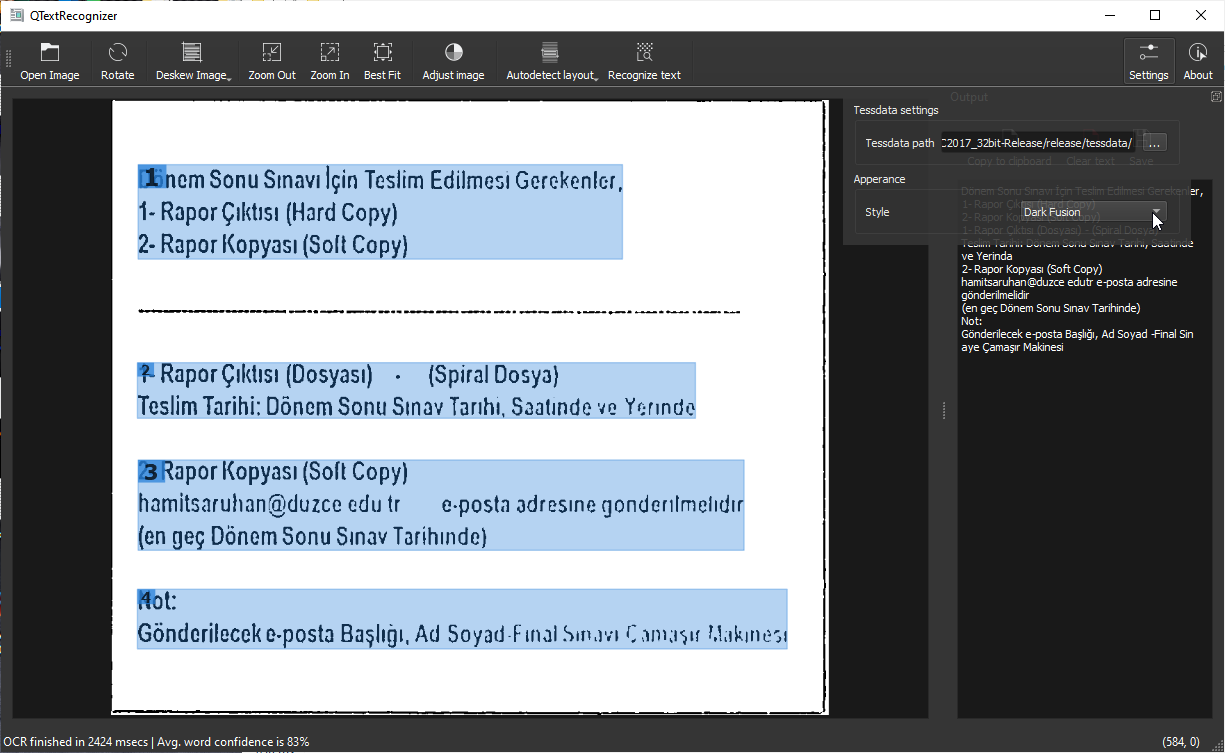Minimize the QTextRecognizer window
The width and height of the screenshot is (1225, 753).
[x=1110, y=15]
